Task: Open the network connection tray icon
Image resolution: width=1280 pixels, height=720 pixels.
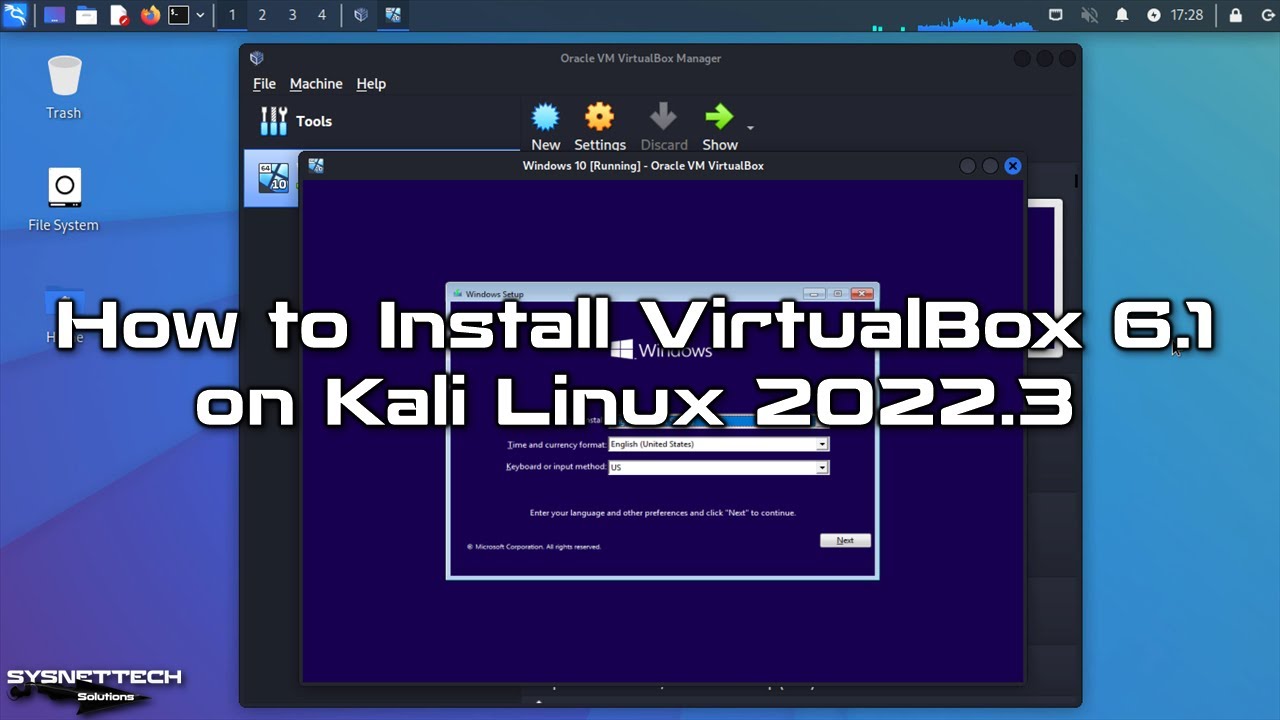Action: [x=1056, y=15]
